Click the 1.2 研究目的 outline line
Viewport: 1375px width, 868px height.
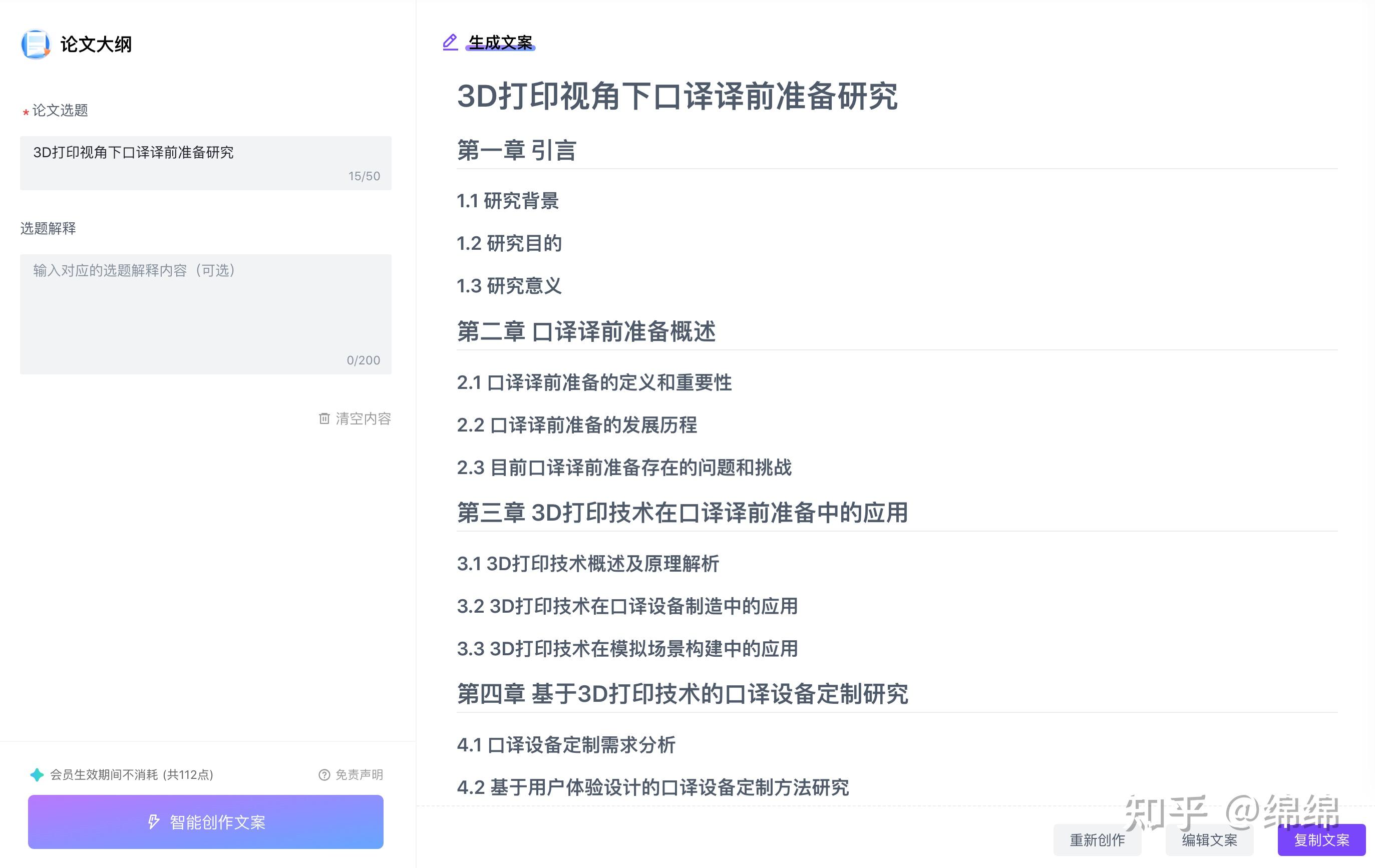[x=509, y=243]
